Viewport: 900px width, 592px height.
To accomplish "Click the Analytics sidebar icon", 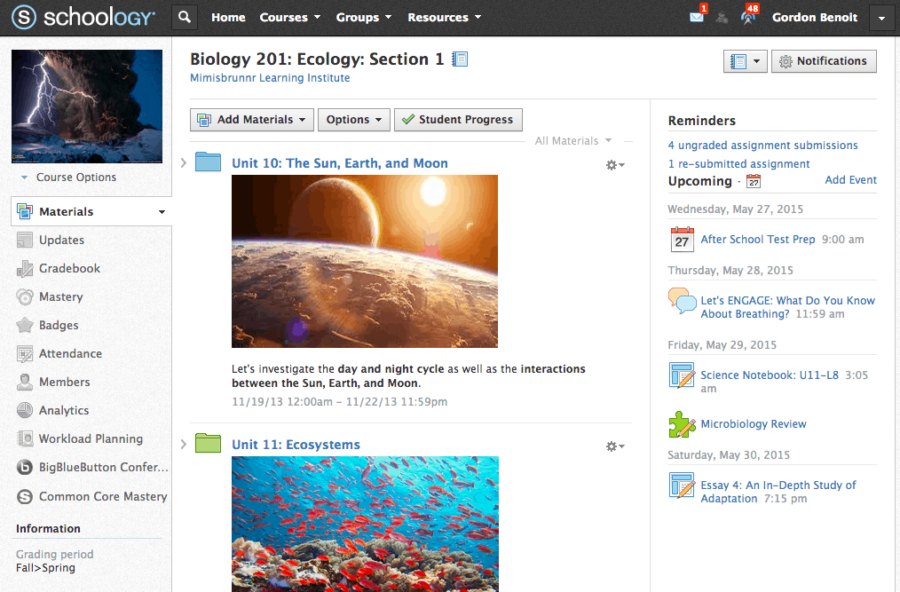I will pos(22,410).
